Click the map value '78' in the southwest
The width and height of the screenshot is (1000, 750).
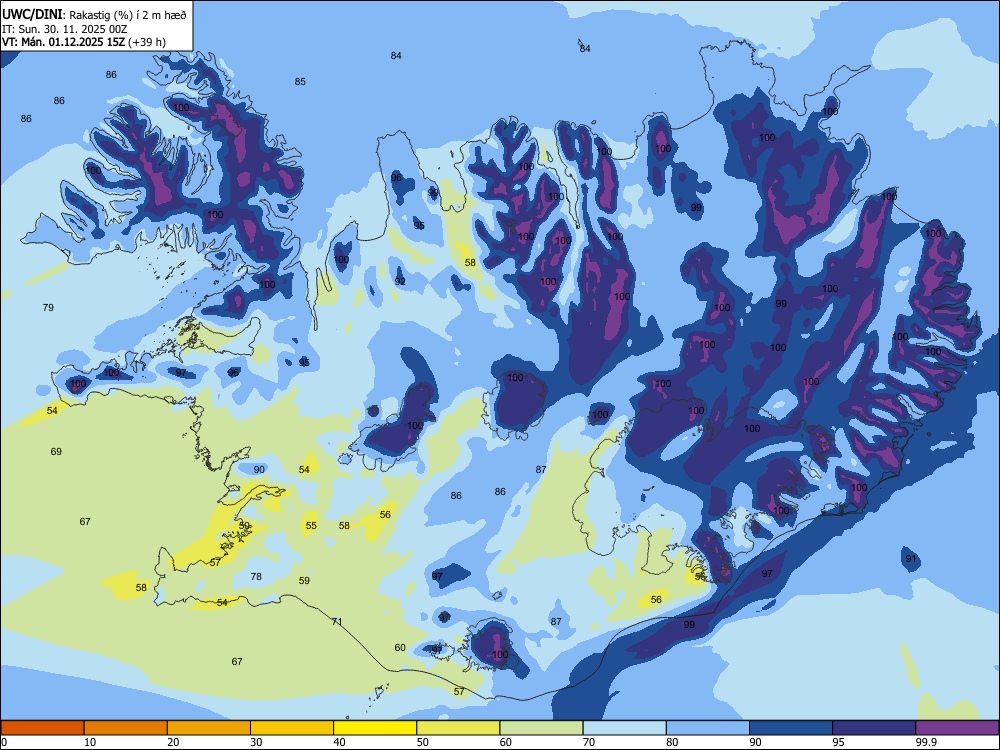(256, 577)
